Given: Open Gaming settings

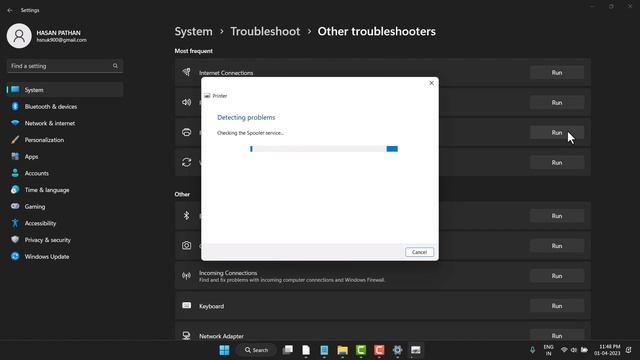Looking at the screenshot, I should pyautogui.click(x=65, y=207).
